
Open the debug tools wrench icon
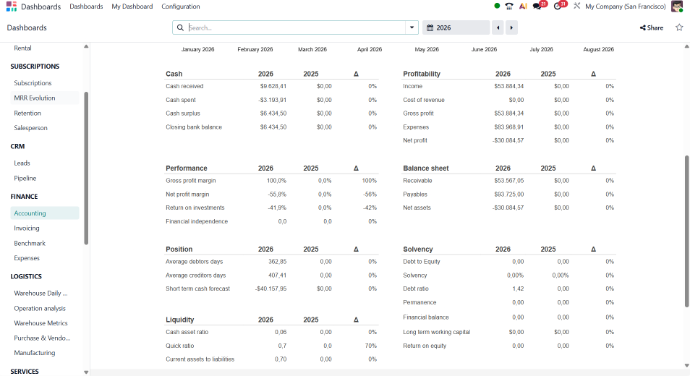576,6
